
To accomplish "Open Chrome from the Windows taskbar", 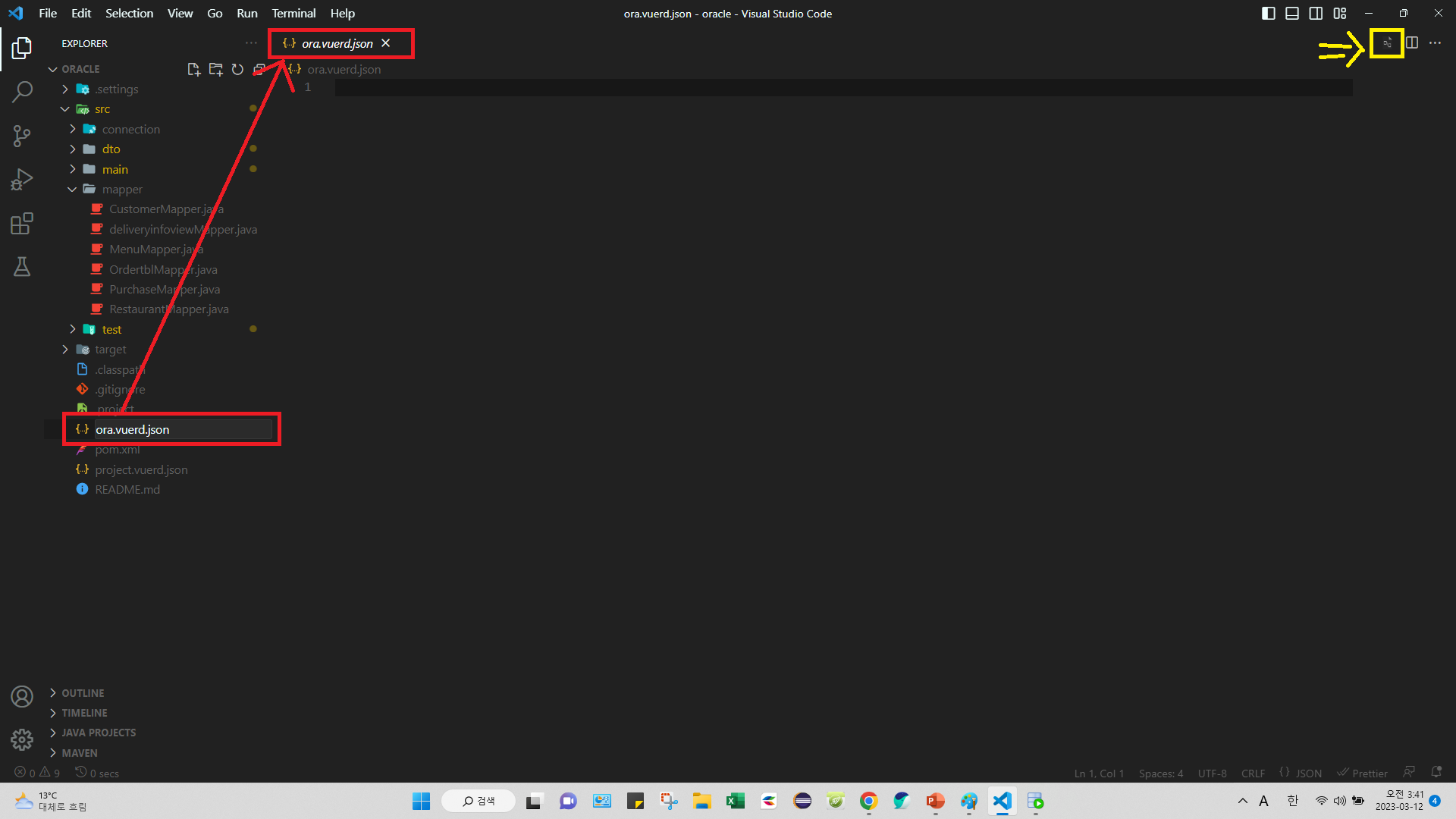I will 868,801.
